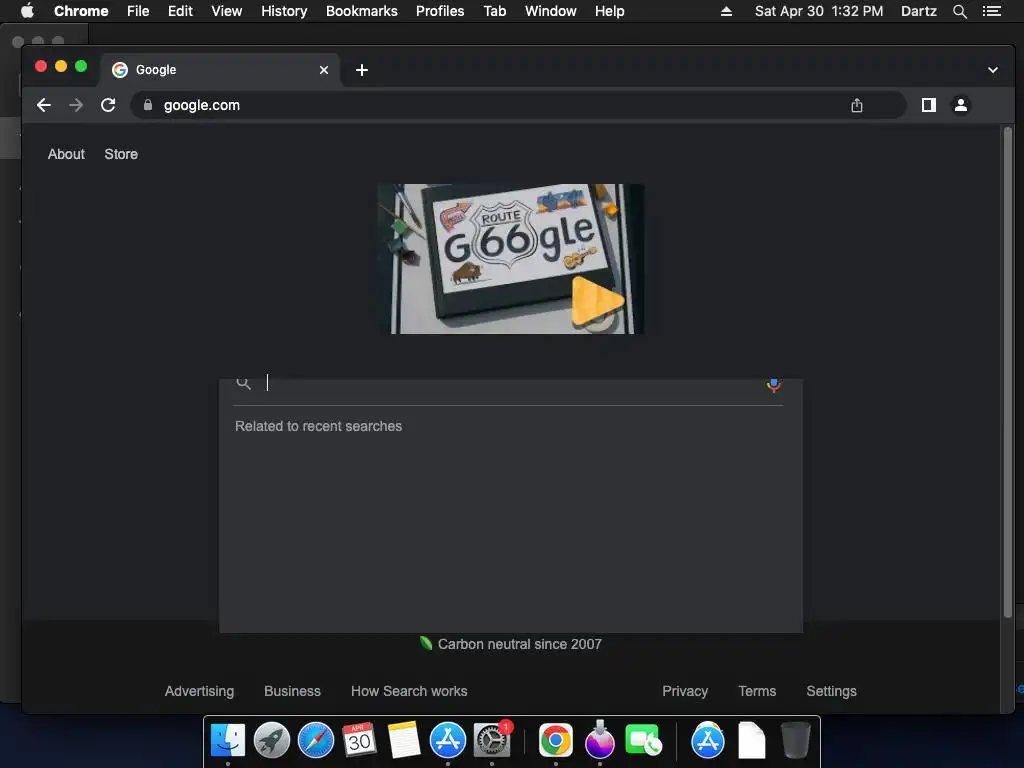
Task: Open Spotlight search in menu bar
Action: point(959,11)
